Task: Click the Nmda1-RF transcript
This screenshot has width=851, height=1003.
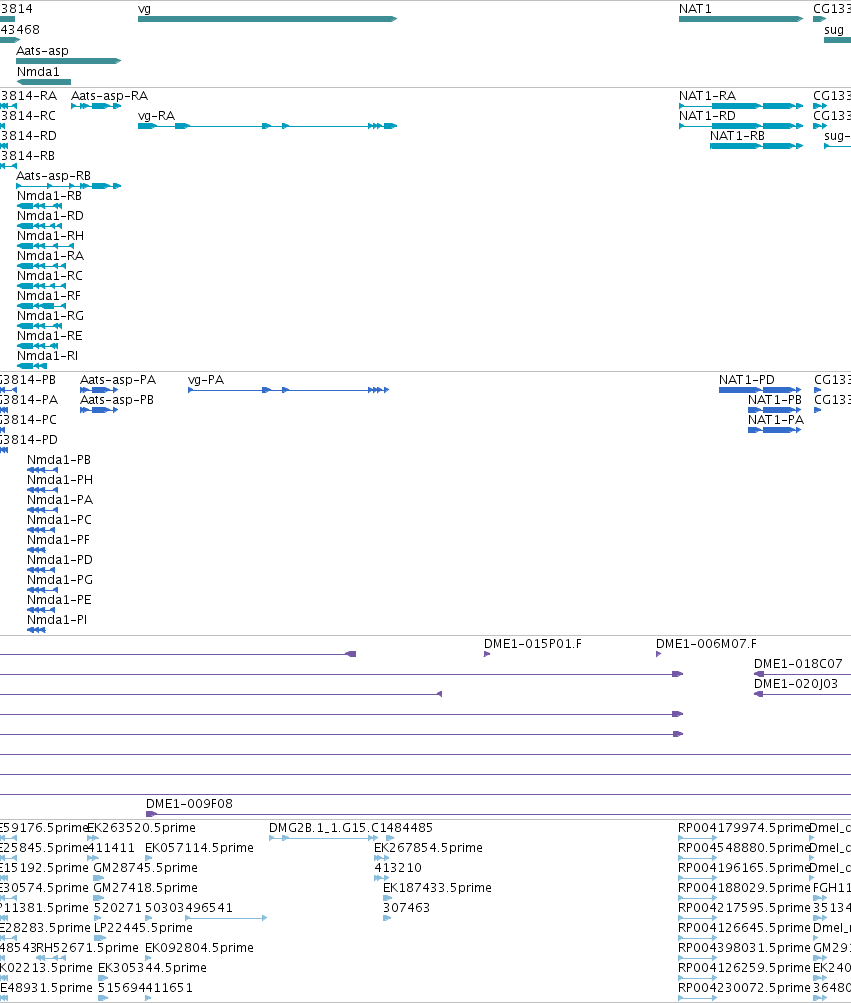Action: pos(41,306)
